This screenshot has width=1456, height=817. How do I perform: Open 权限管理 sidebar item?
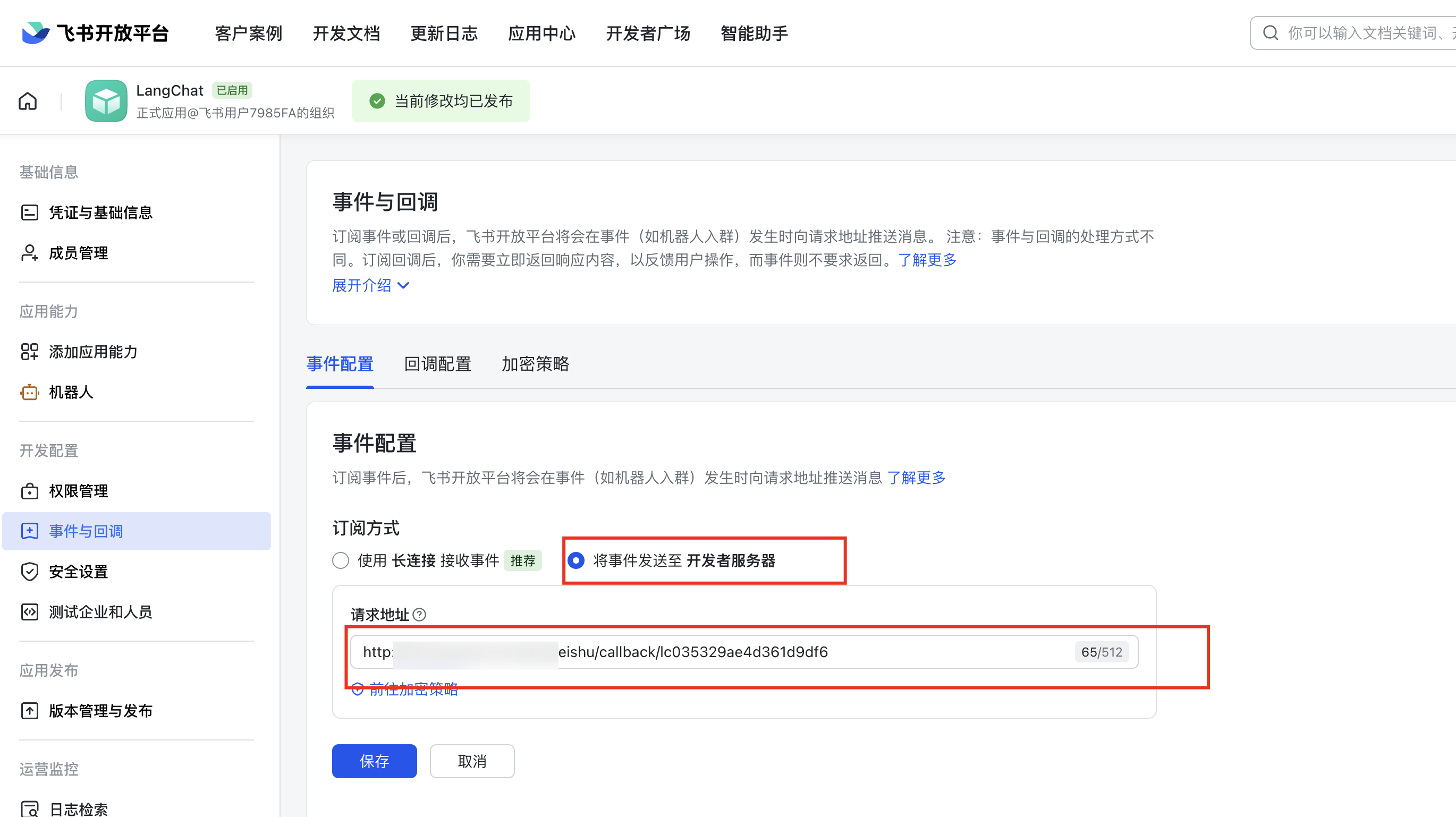78,491
